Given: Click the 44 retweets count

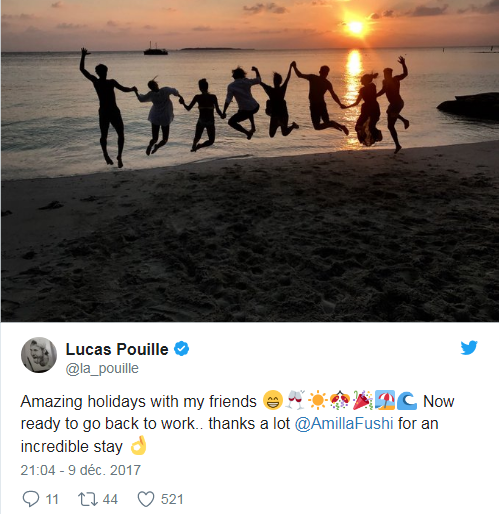Looking at the screenshot, I should 110,499.
